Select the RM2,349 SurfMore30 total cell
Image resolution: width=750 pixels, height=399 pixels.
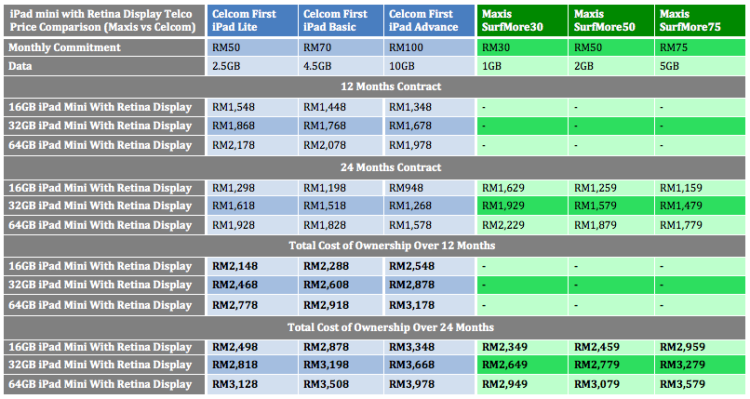click(x=522, y=347)
